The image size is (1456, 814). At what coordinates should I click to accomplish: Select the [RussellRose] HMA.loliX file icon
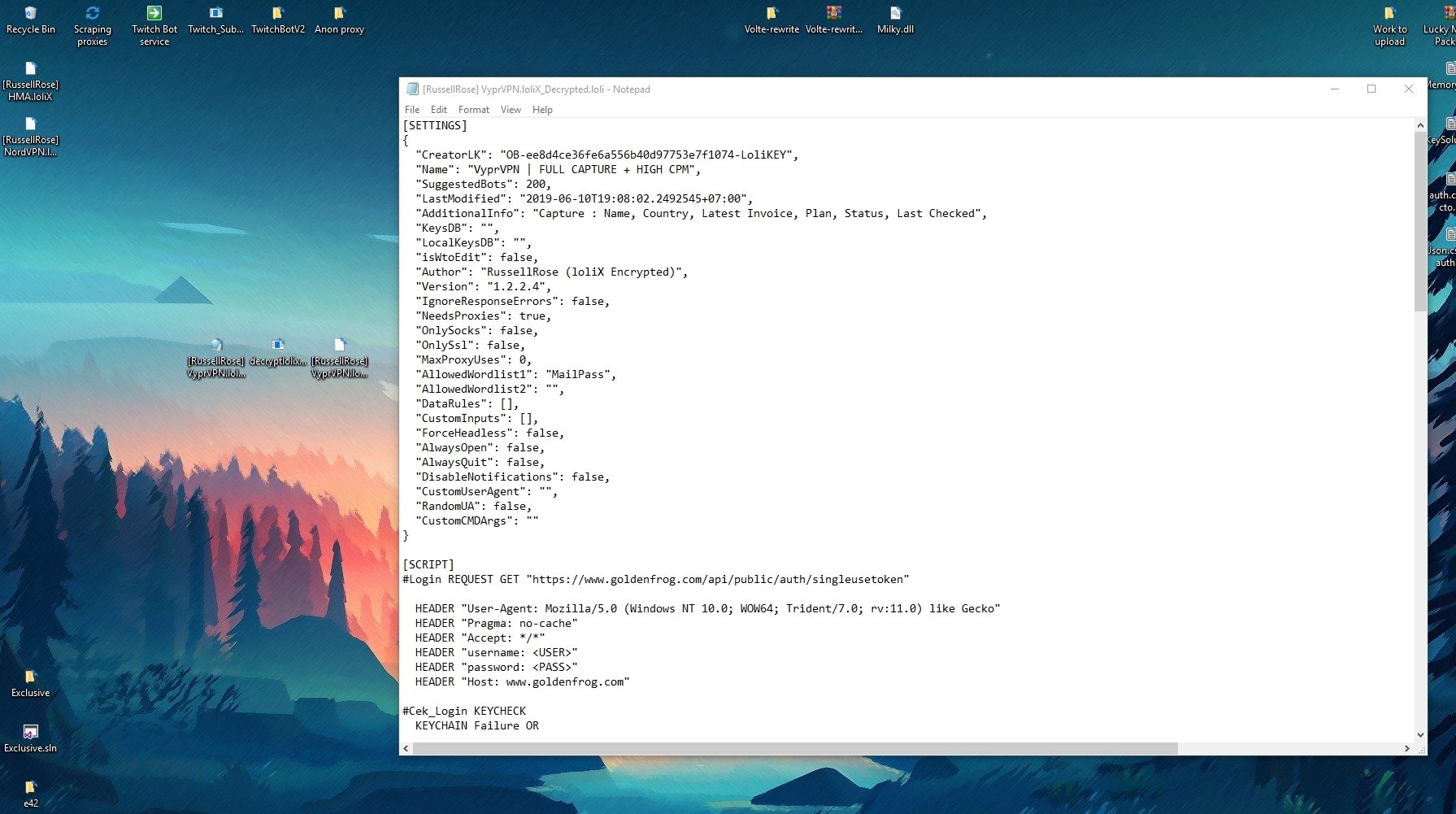(31, 81)
